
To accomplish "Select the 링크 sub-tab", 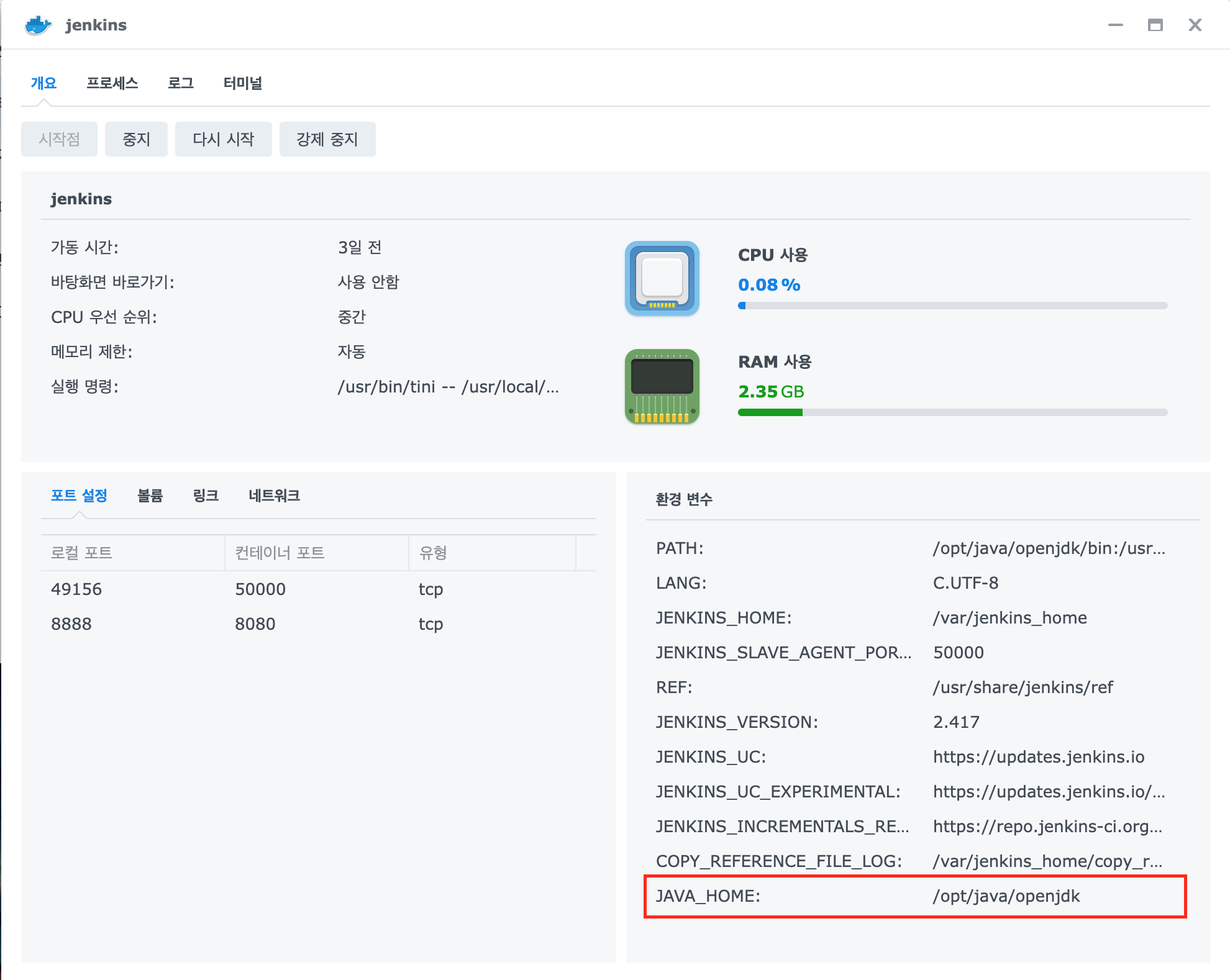I will point(206,496).
